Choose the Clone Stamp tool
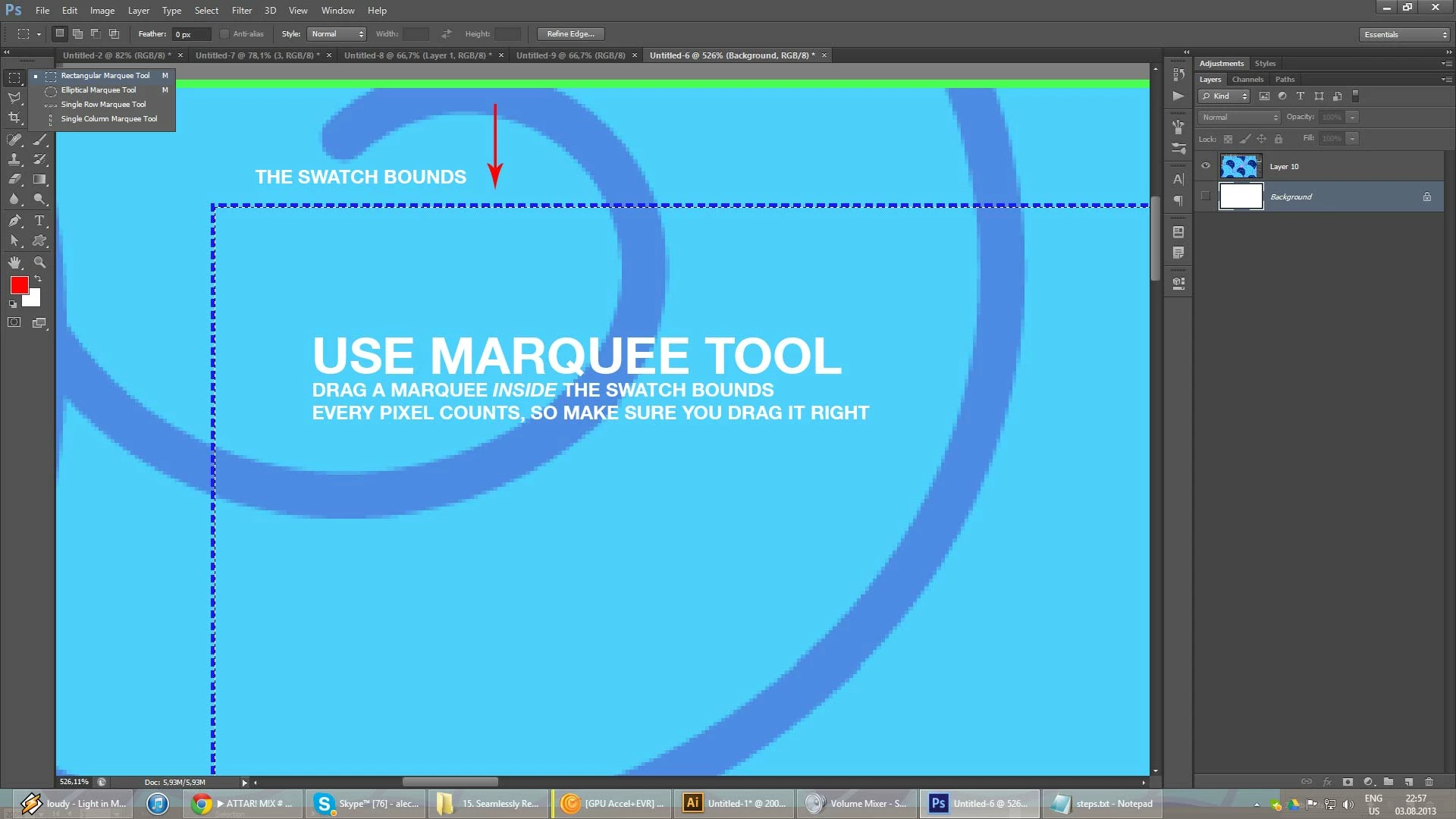 tap(14, 159)
